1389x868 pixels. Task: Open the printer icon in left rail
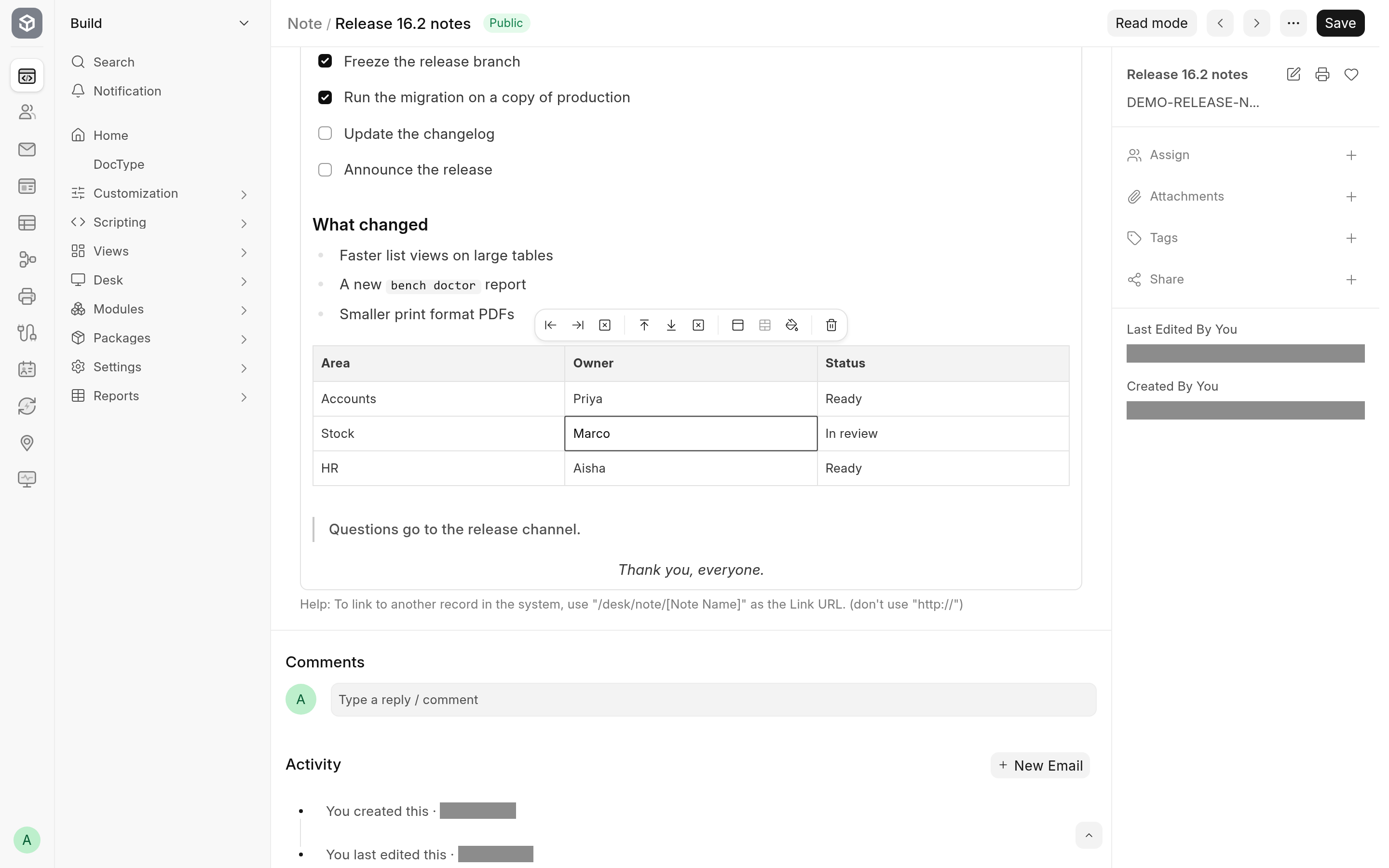pyautogui.click(x=27, y=296)
